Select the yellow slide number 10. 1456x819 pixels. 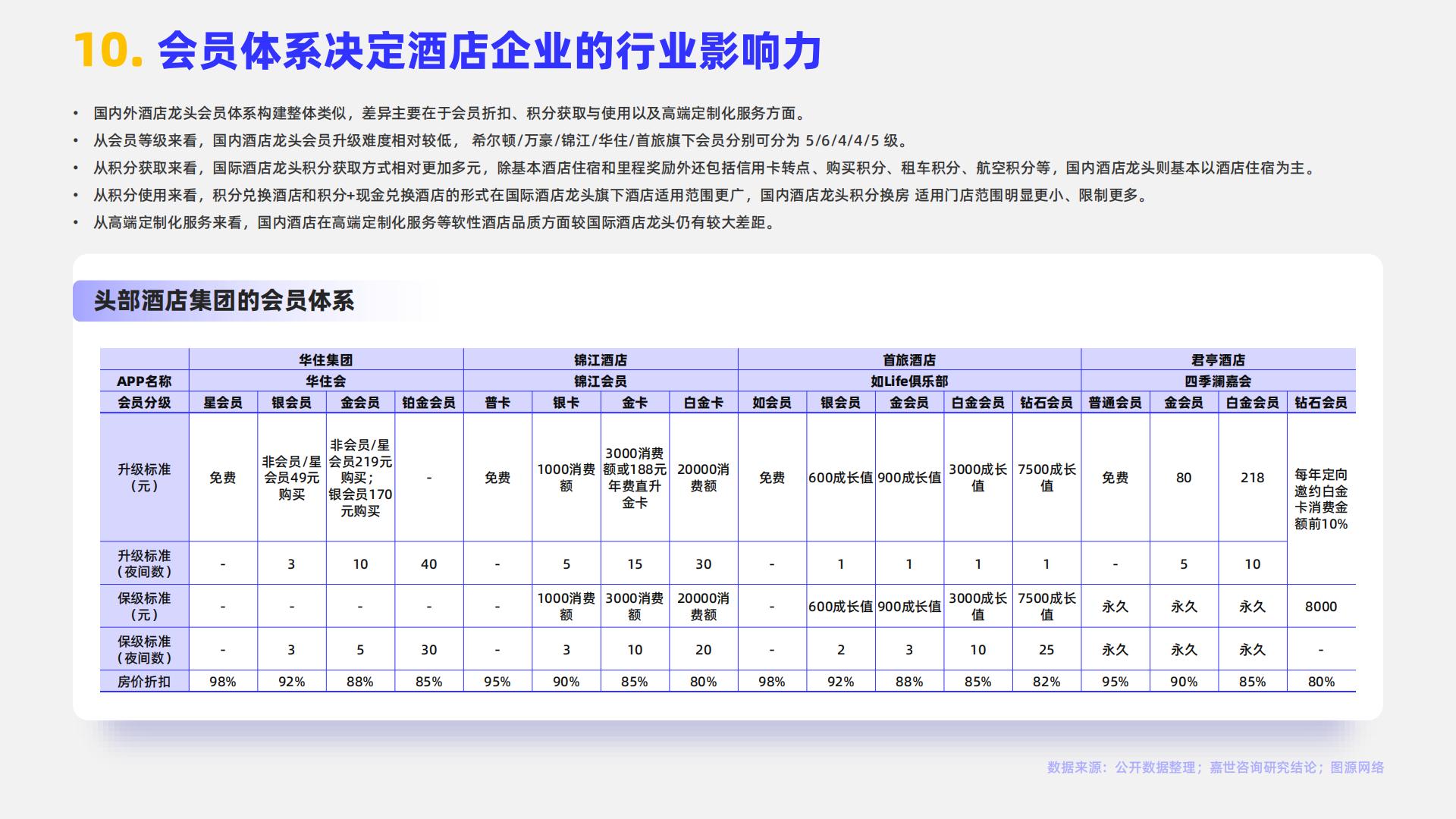108,51
